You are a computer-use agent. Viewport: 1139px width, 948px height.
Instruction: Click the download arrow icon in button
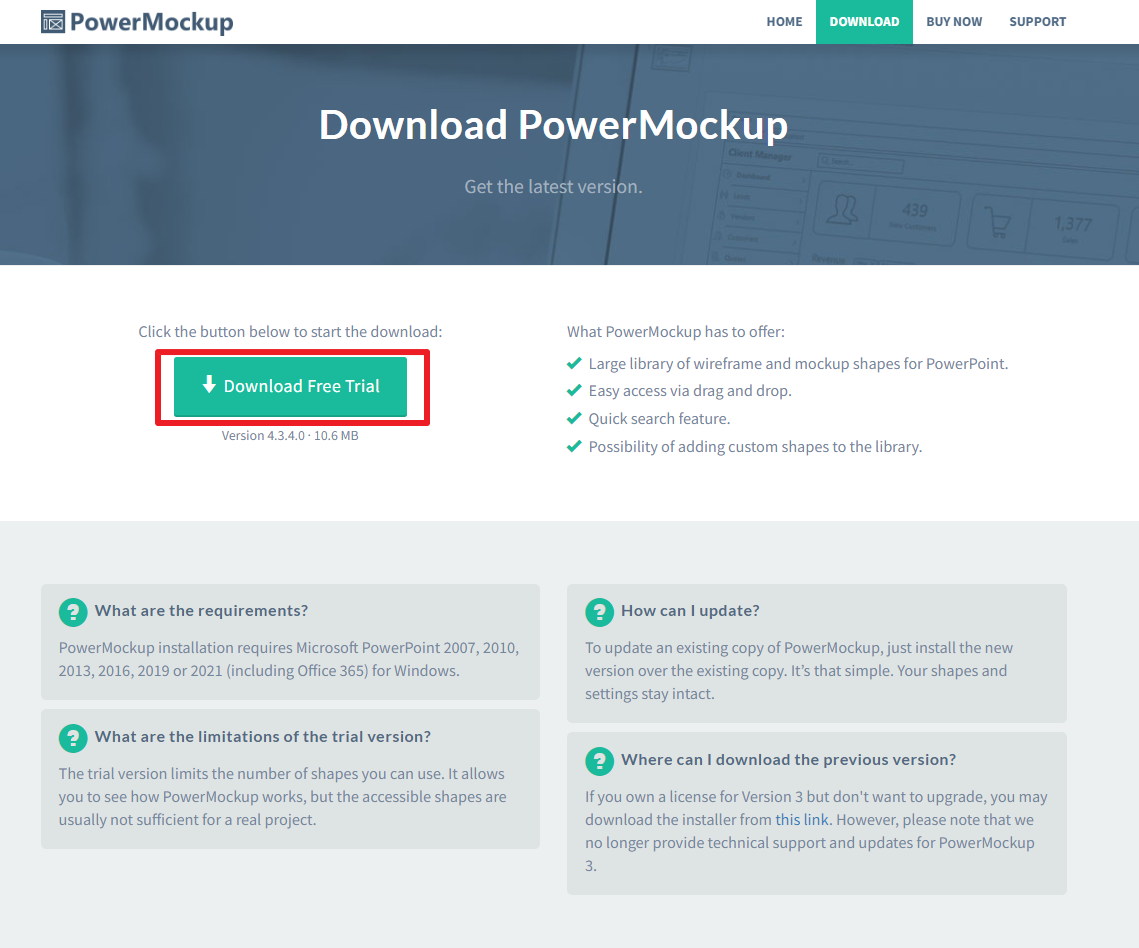(x=209, y=384)
